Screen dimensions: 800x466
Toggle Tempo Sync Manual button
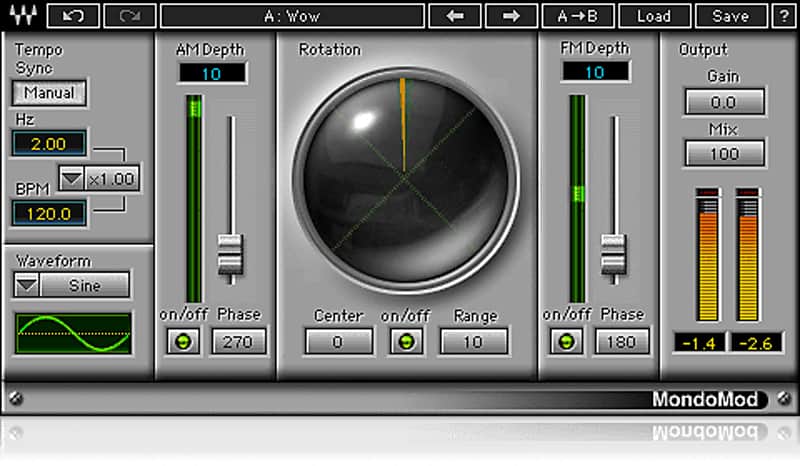[x=49, y=93]
